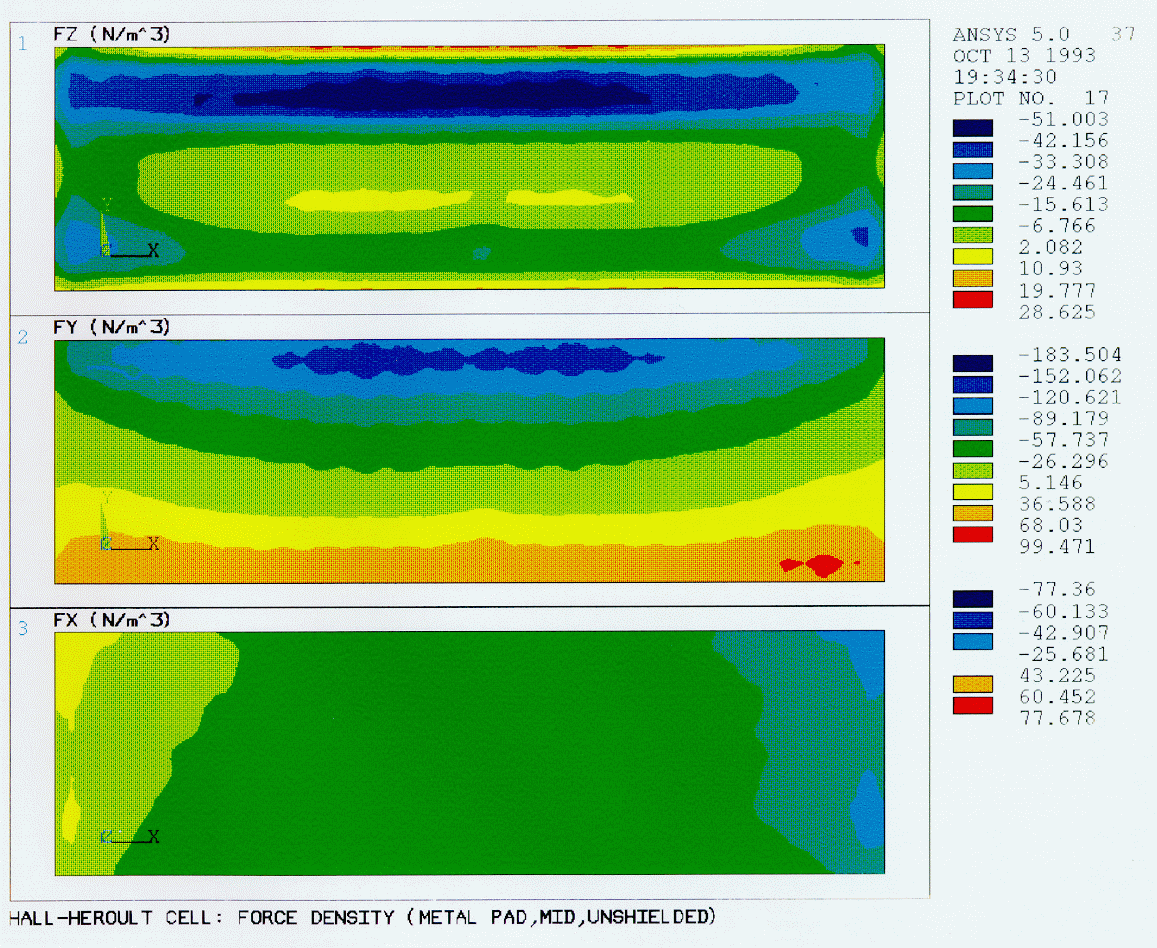Pick the red swatch in the FY legend

click(x=972, y=534)
